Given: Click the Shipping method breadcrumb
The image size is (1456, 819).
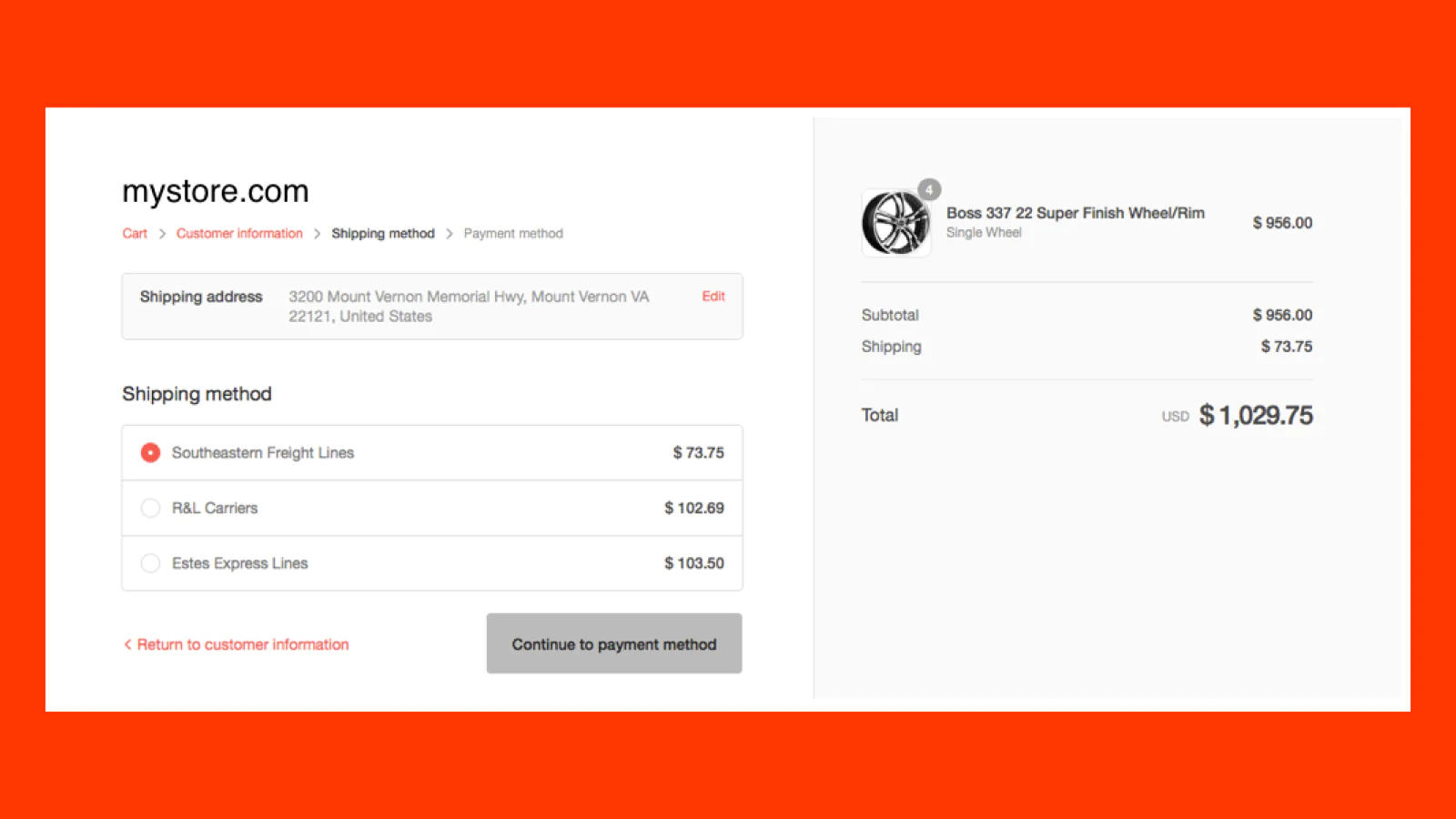Looking at the screenshot, I should point(383,233).
